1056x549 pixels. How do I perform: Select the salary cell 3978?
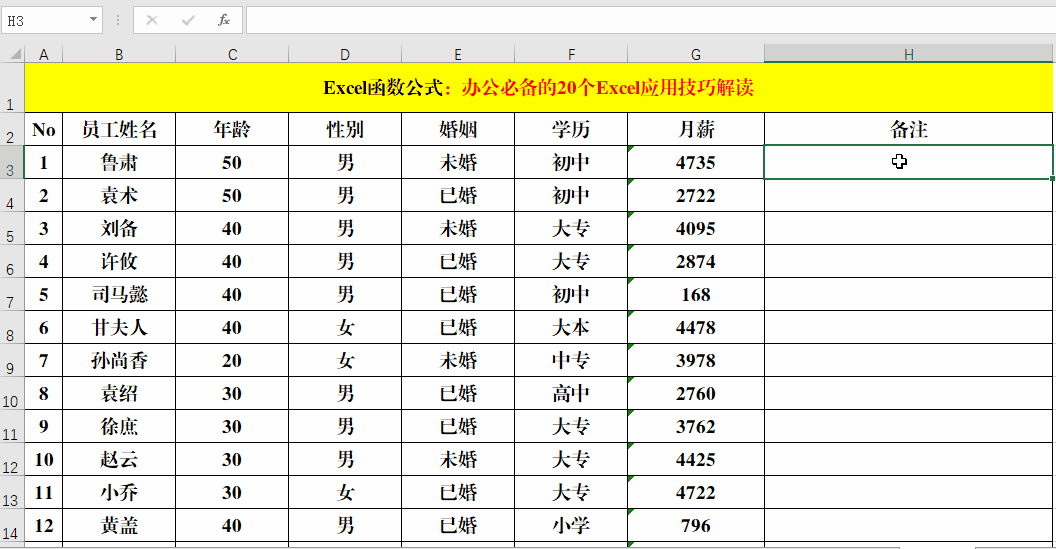[696, 360]
